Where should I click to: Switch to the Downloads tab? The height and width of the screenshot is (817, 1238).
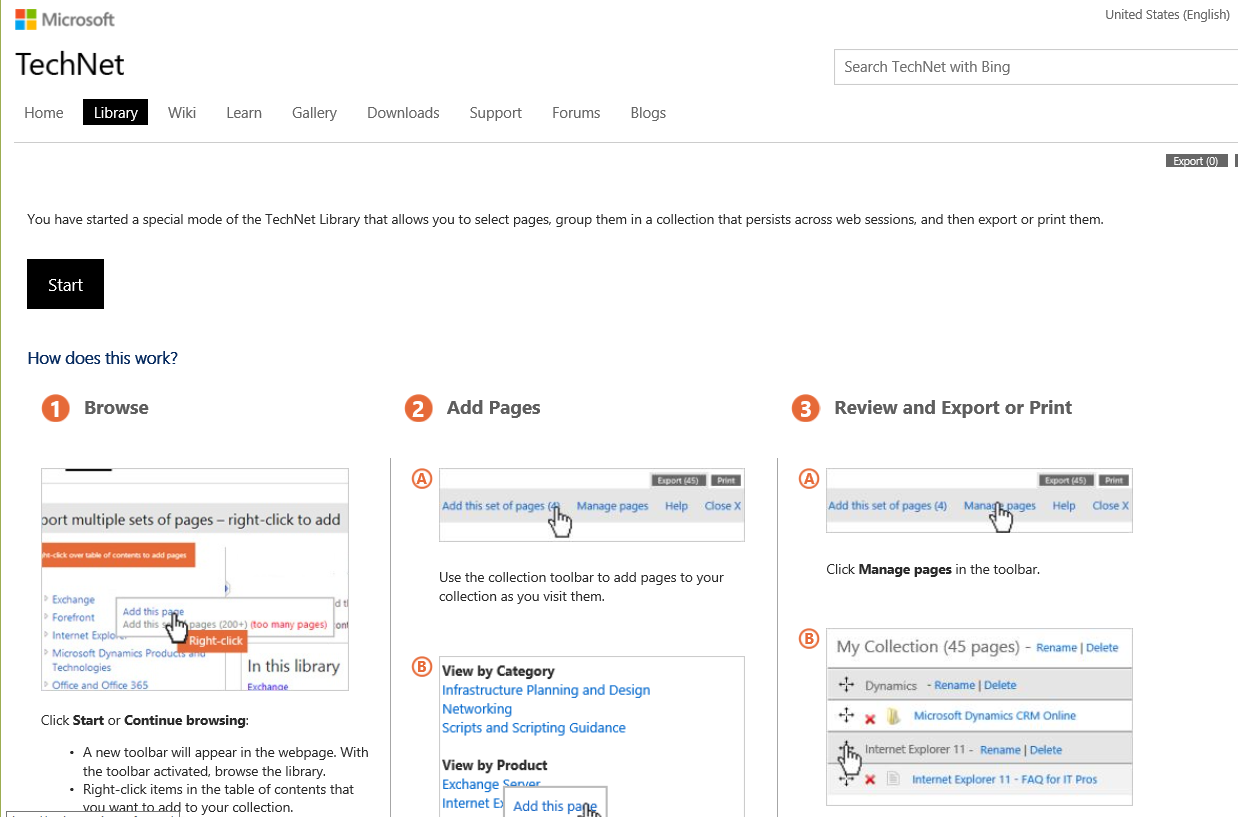coord(403,113)
